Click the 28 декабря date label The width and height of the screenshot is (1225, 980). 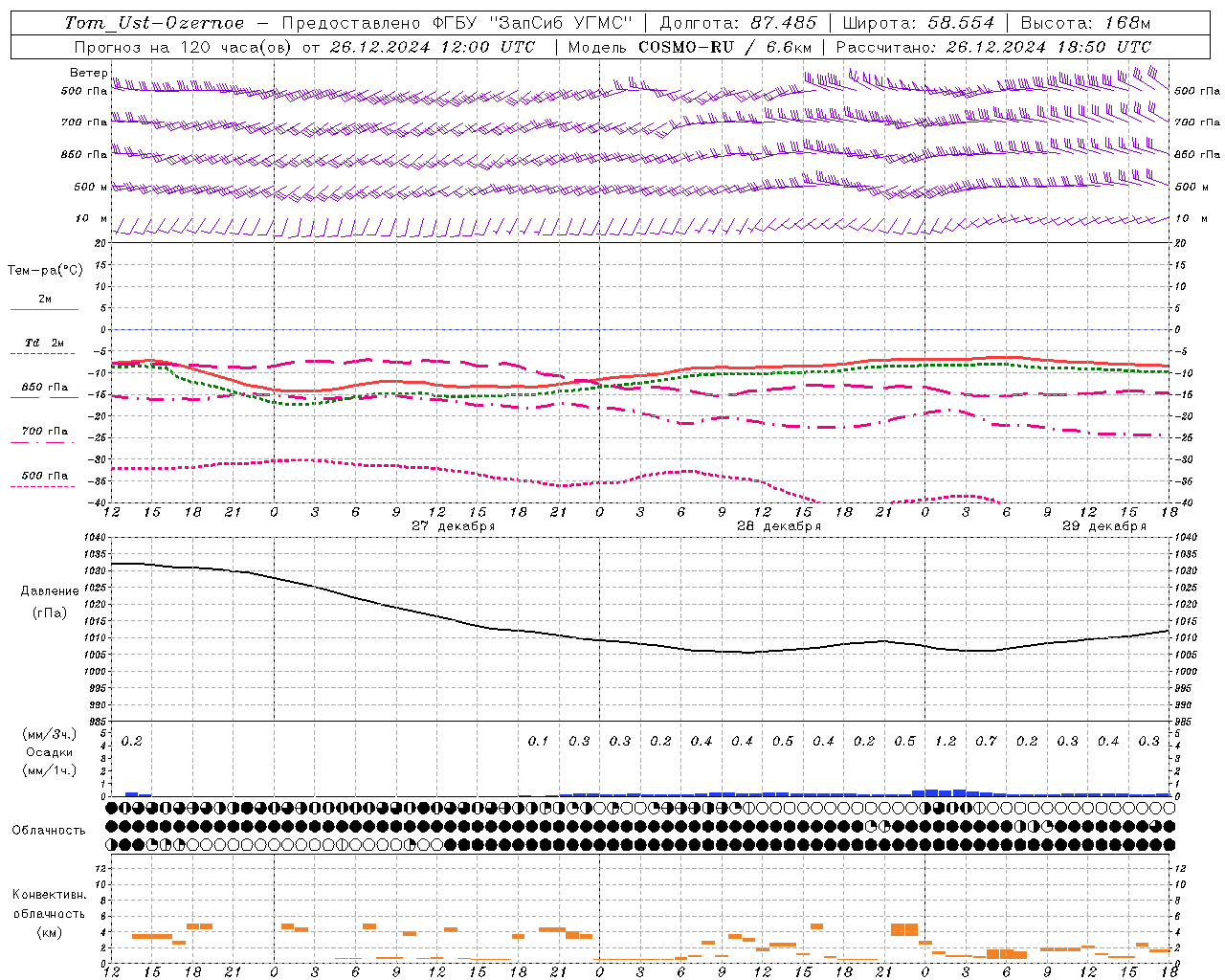point(778,526)
